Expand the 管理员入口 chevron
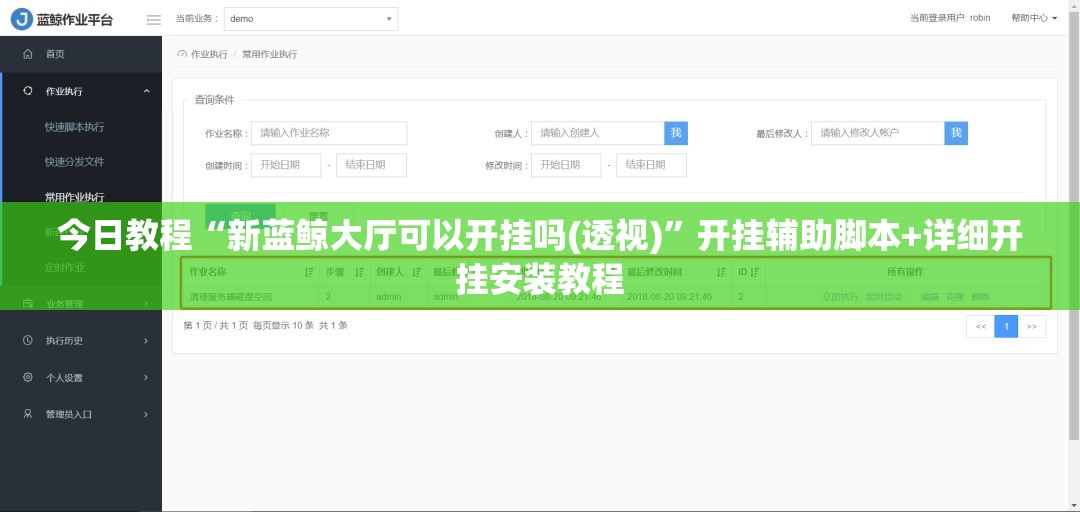Viewport: 1080px width, 512px height. point(146,414)
